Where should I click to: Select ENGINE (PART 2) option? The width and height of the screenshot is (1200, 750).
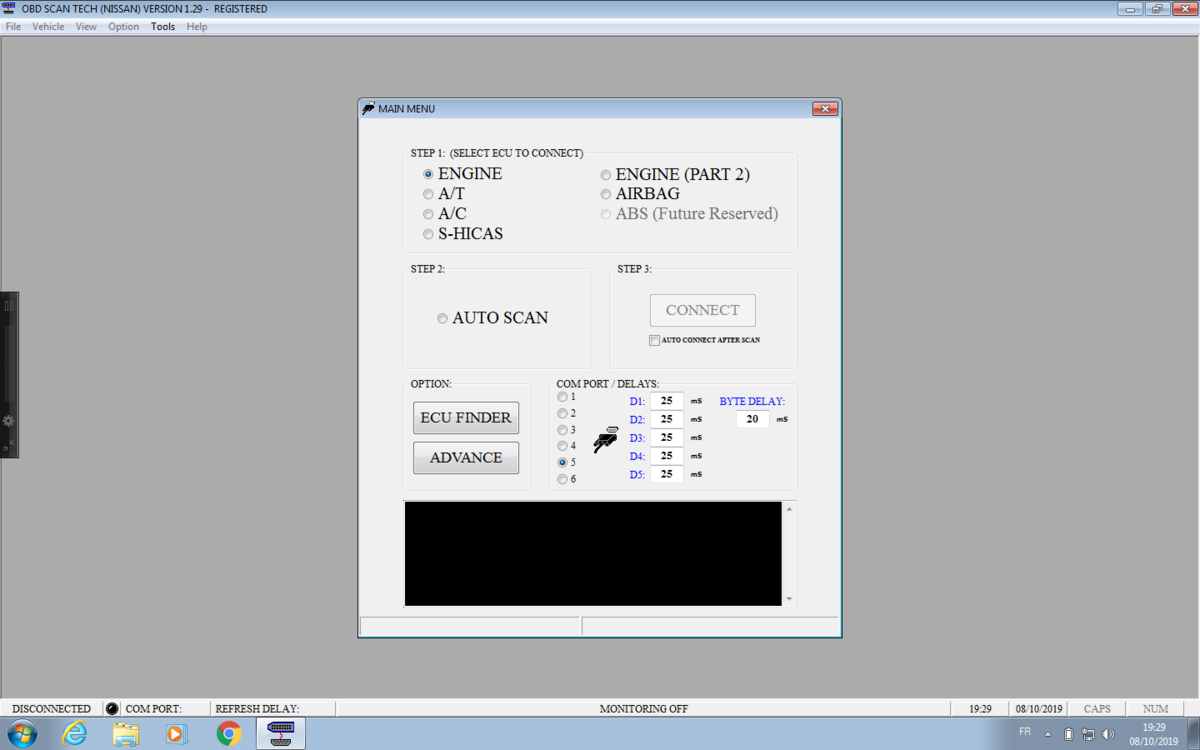point(606,175)
